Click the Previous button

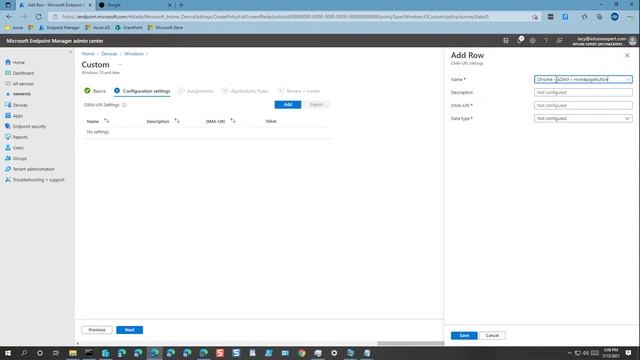97,330
